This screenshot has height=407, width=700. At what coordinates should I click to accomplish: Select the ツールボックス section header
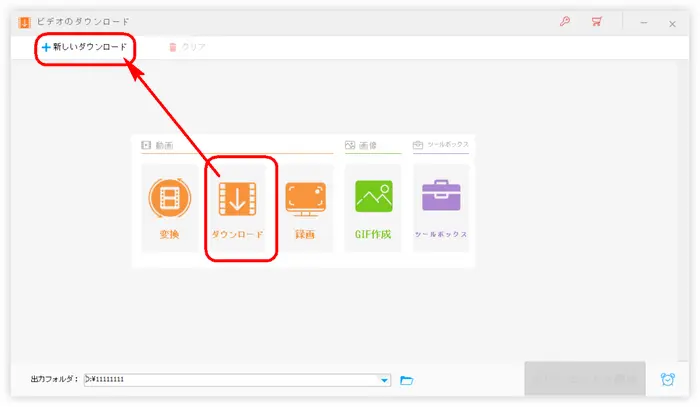(x=441, y=145)
